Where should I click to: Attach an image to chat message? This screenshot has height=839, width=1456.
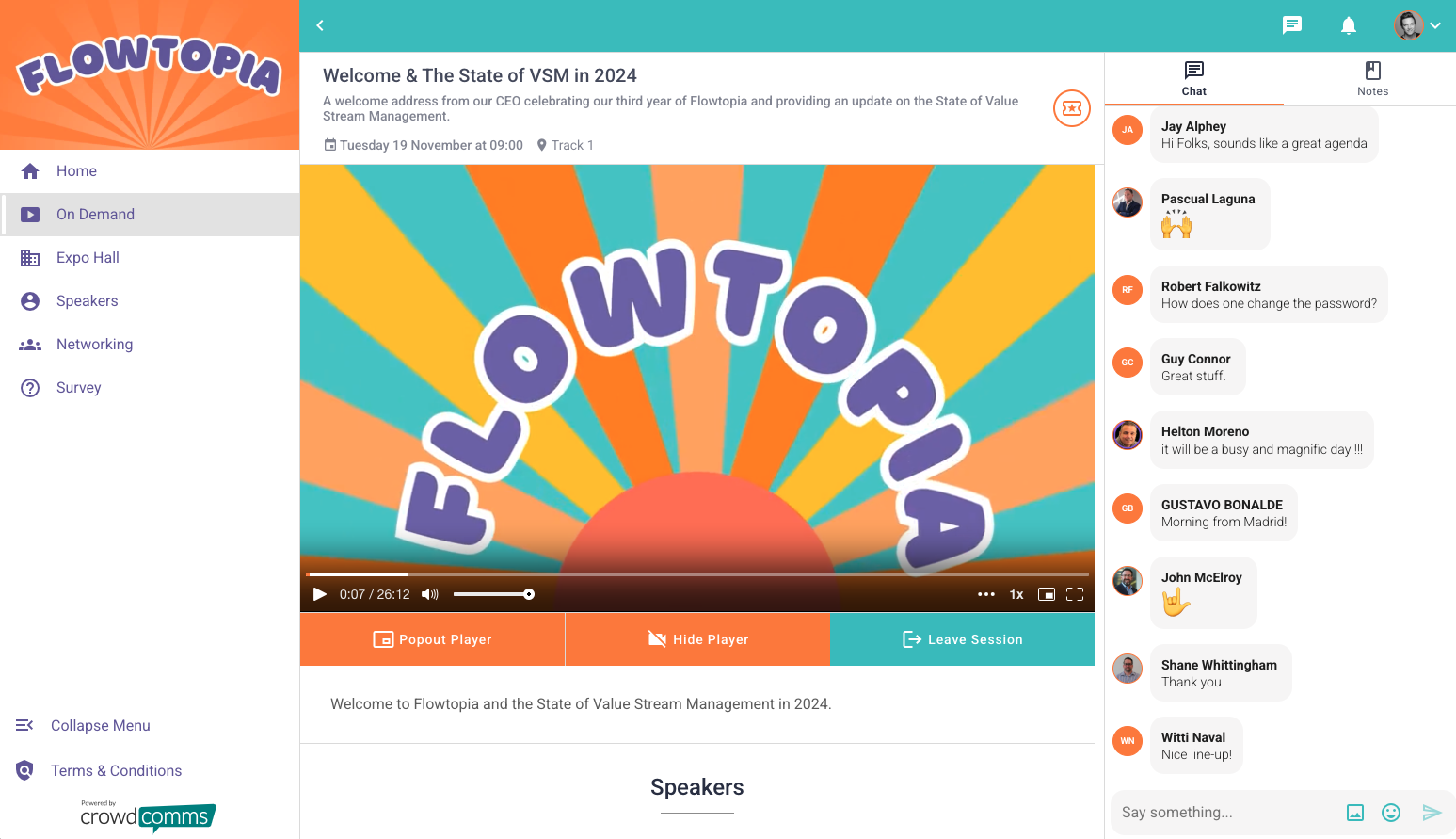(x=1355, y=813)
